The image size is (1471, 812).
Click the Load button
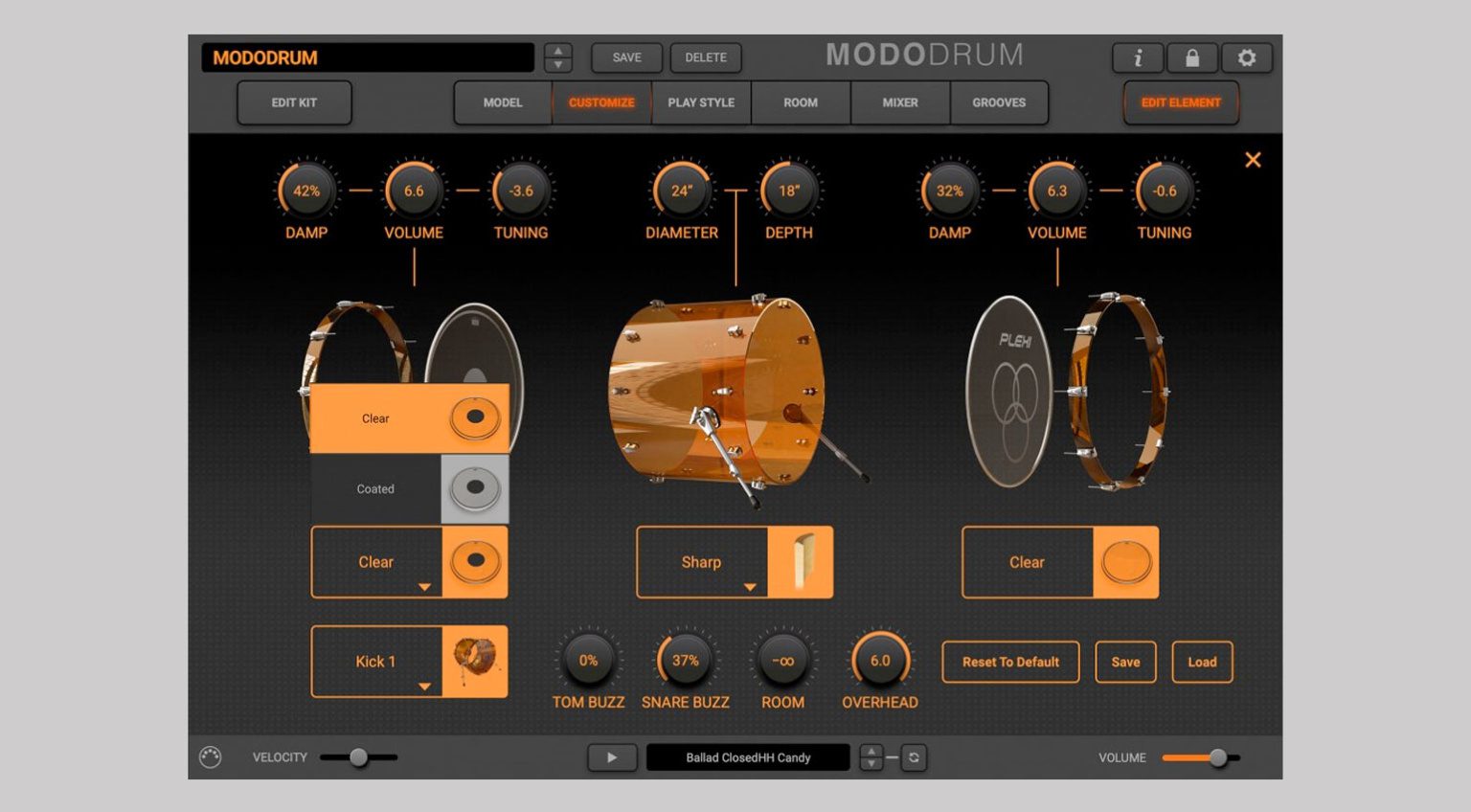(x=1203, y=662)
